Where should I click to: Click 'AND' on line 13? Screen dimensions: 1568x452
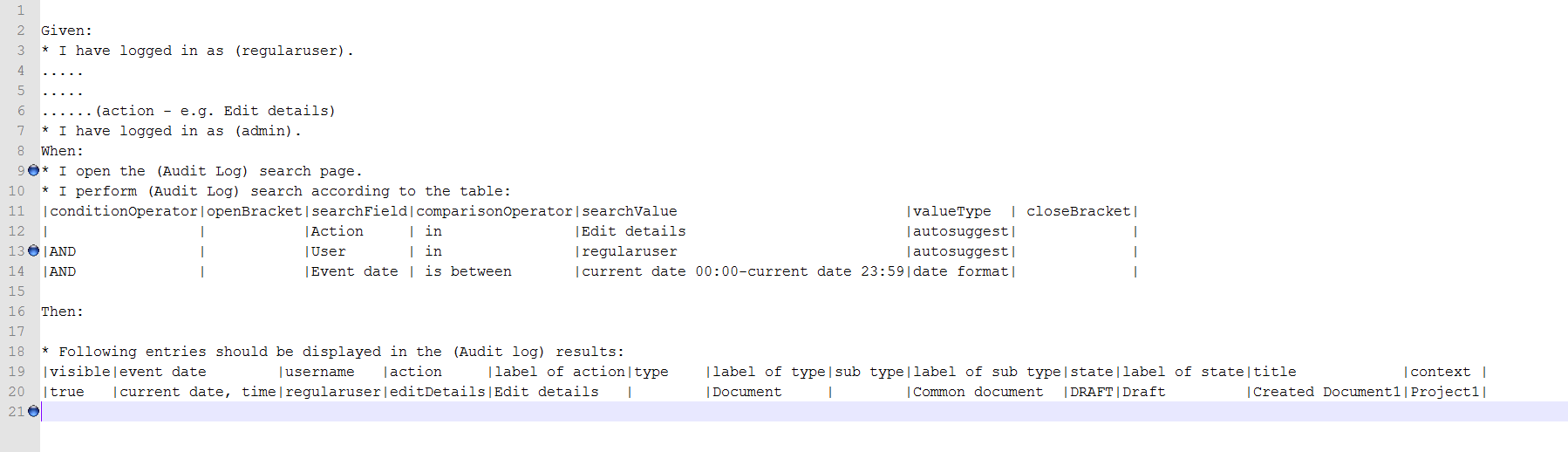pos(63,251)
